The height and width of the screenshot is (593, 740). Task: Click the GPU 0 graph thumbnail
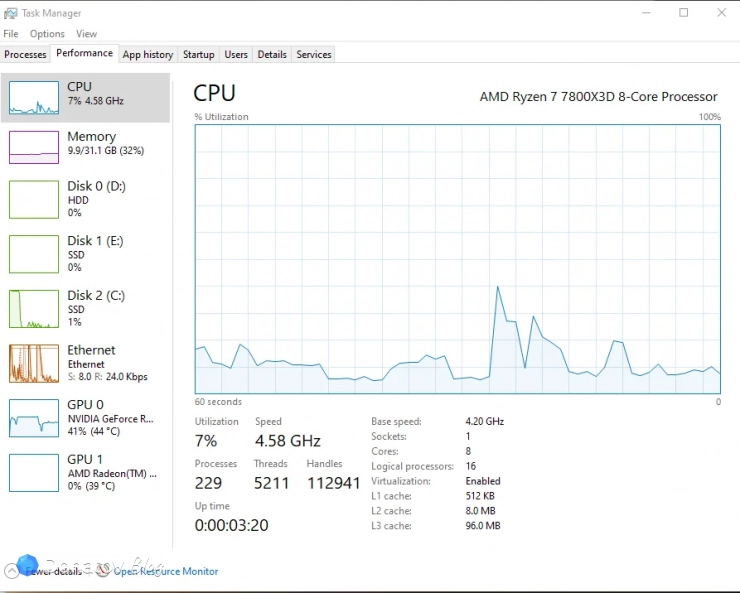click(34, 418)
